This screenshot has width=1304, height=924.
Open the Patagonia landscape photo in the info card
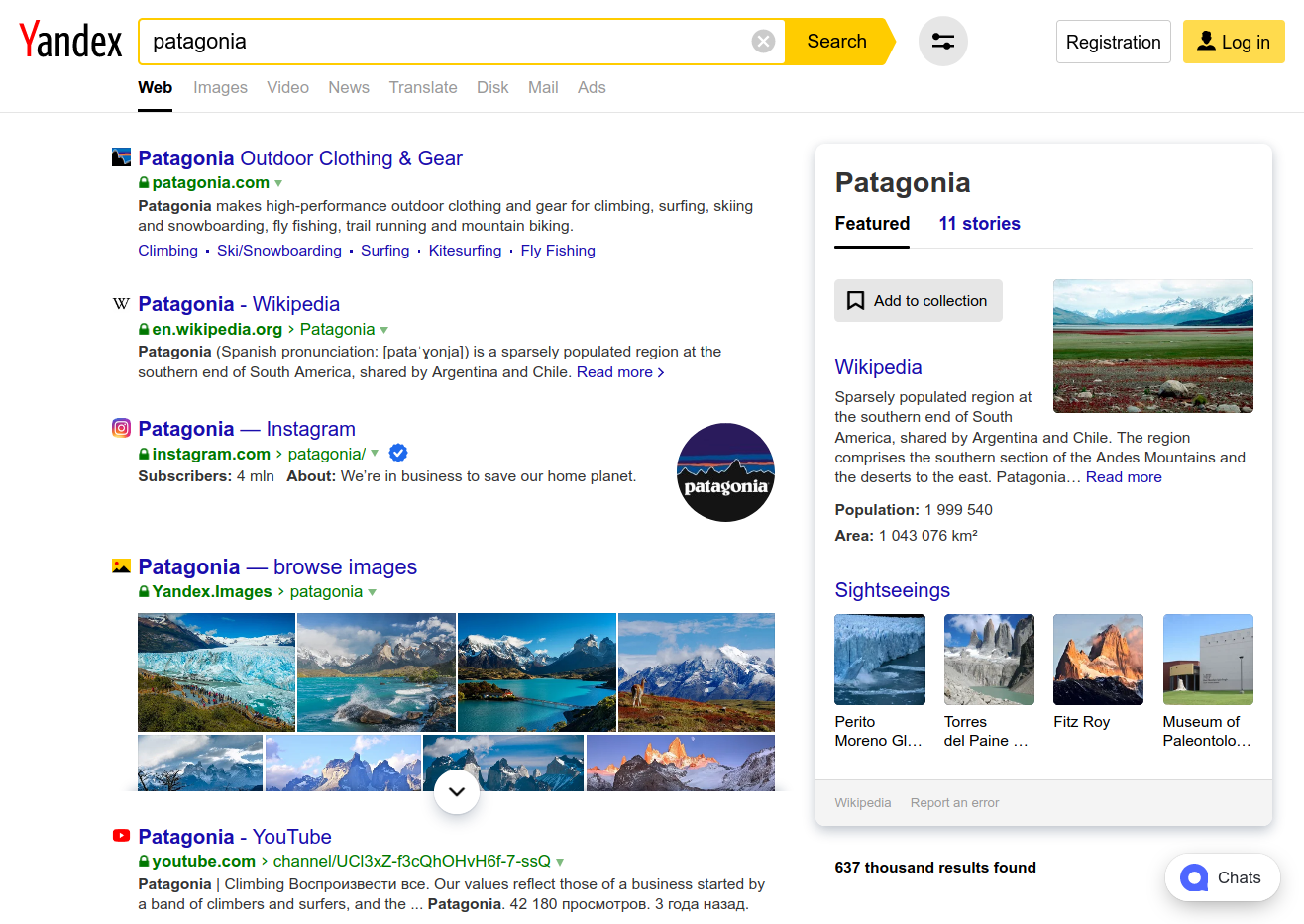pyautogui.click(x=1152, y=346)
